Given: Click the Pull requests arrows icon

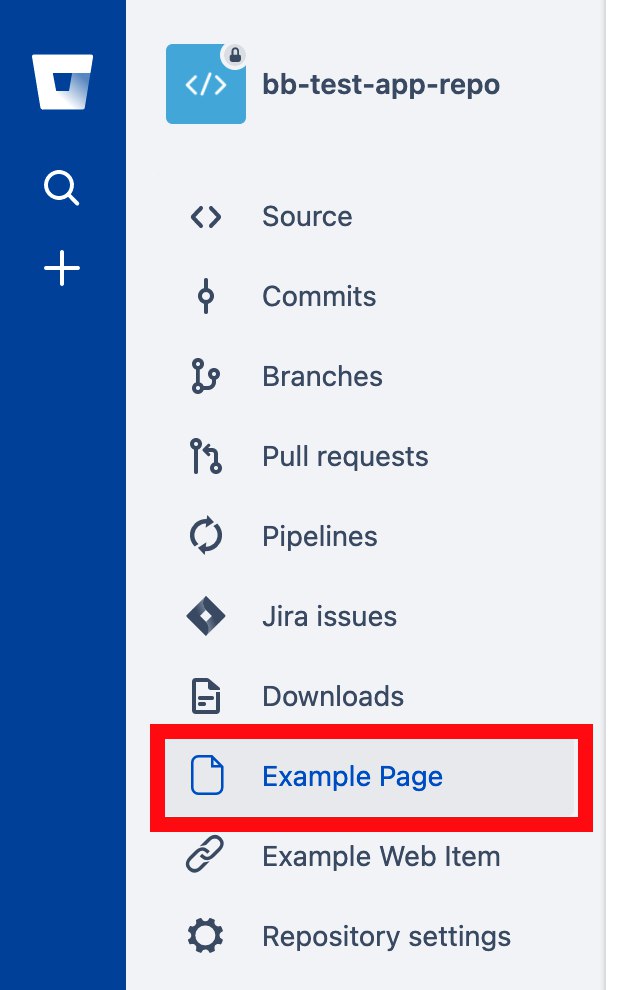Looking at the screenshot, I should click(206, 456).
